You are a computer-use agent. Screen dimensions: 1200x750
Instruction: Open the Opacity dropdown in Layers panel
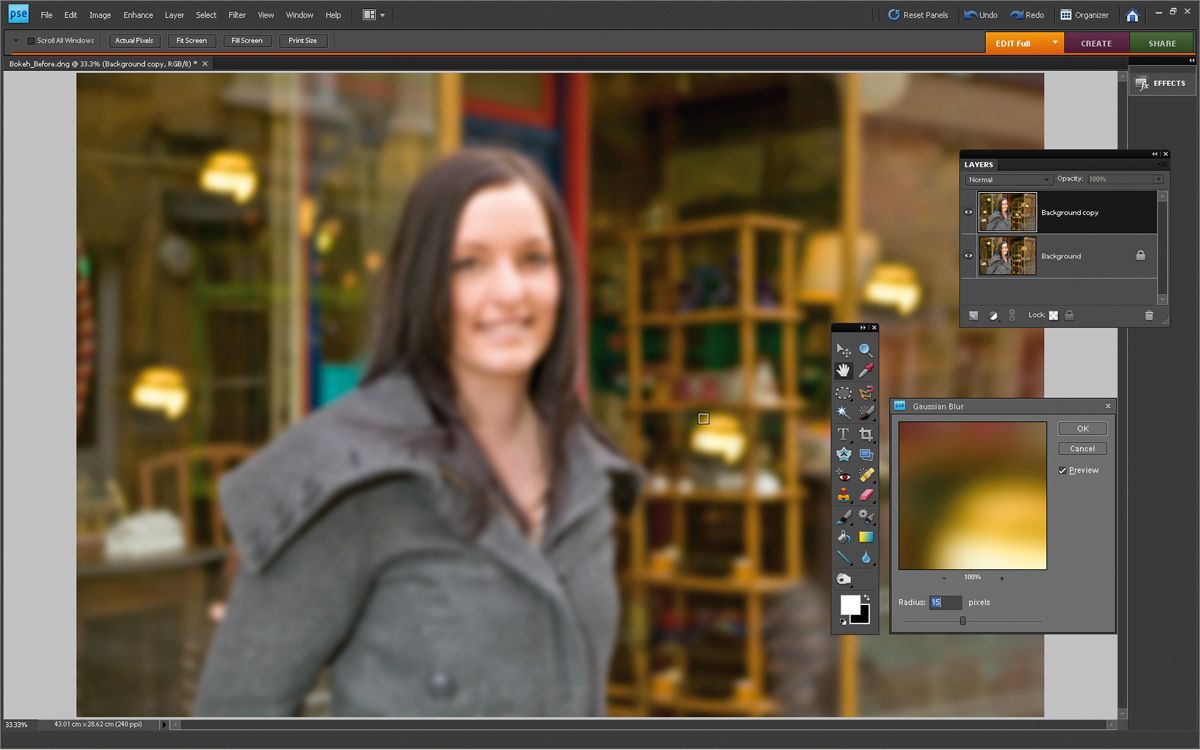(1158, 180)
